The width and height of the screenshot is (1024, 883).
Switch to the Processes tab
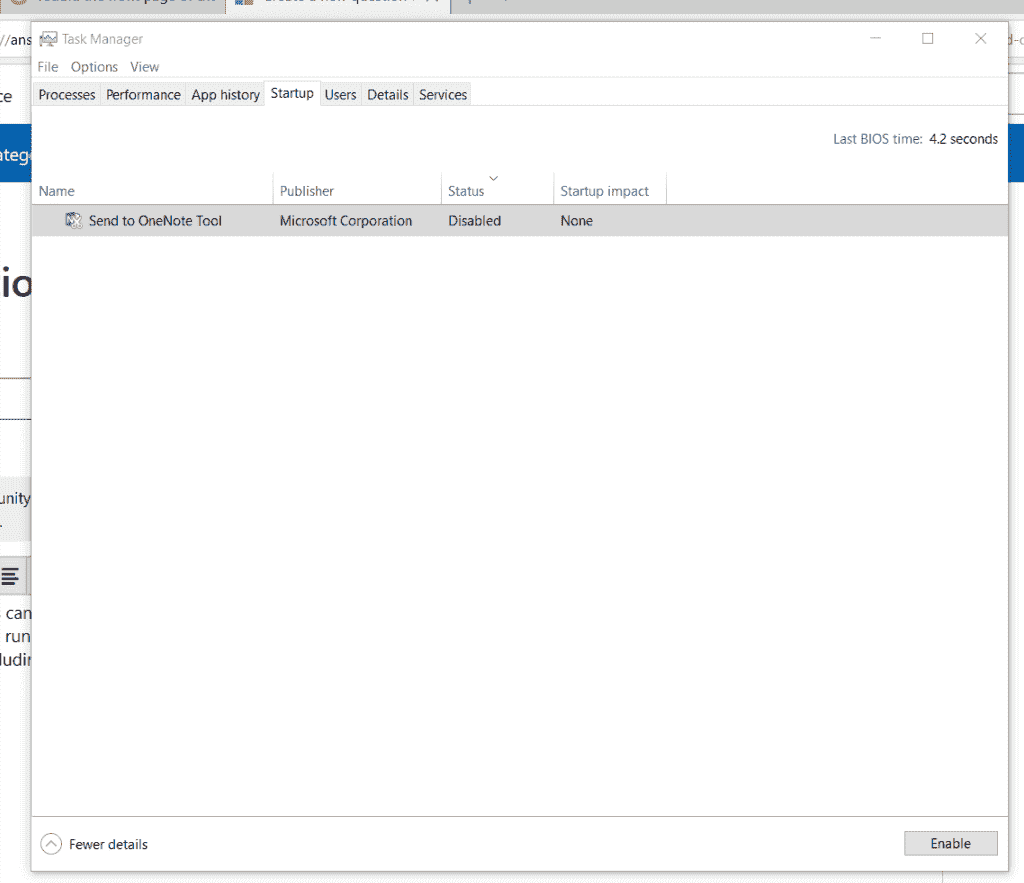point(67,95)
